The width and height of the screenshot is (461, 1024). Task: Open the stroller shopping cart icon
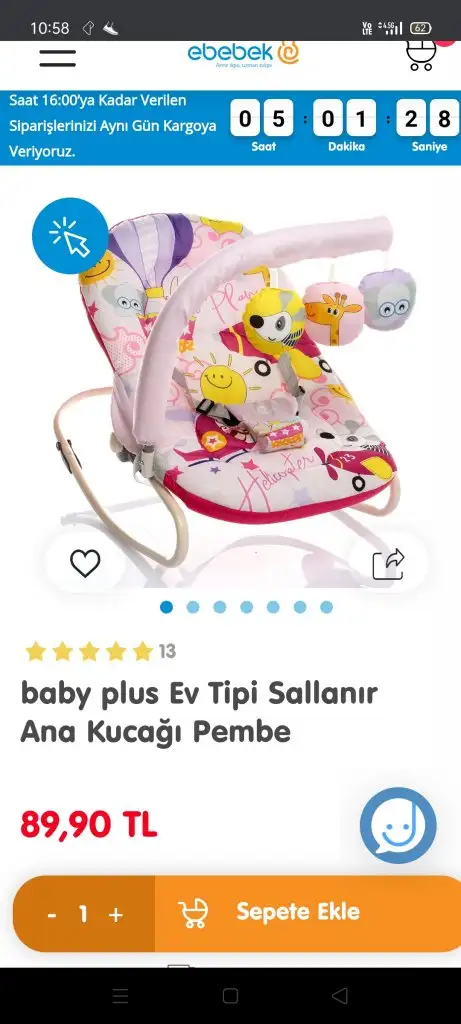(421, 55)
